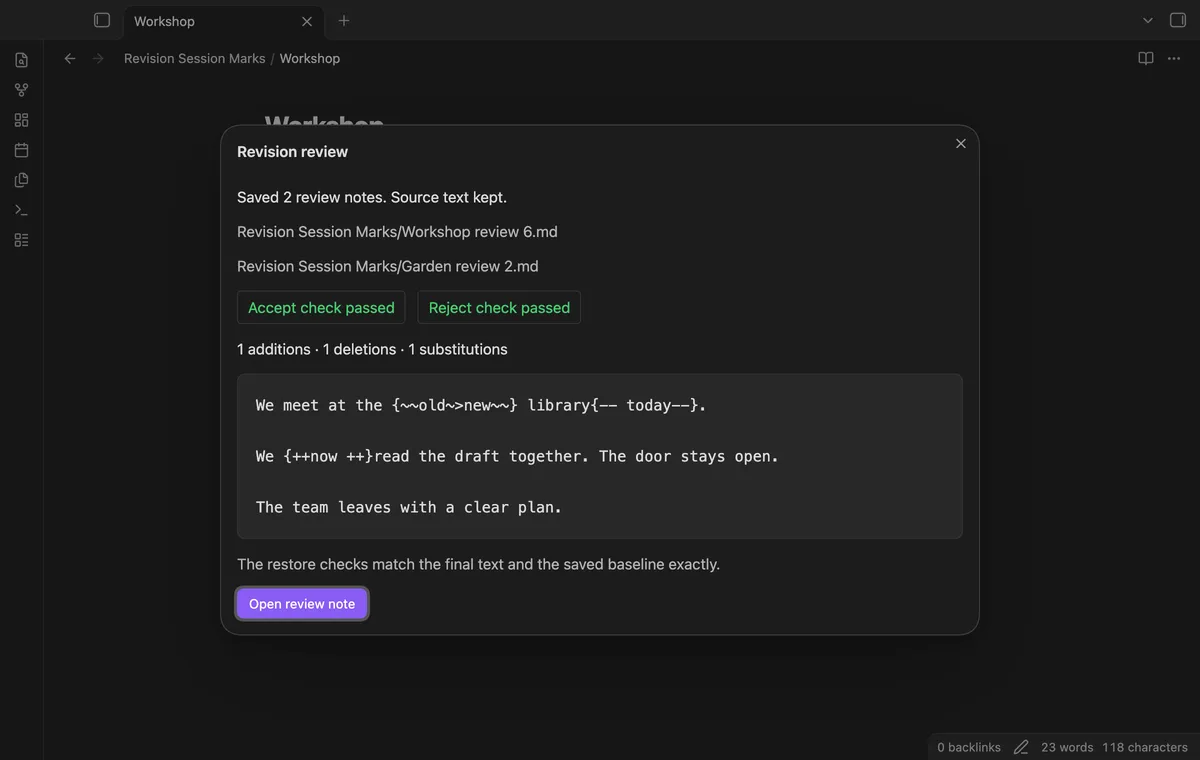The height and width of the screenshot is (760, 1200).
Task: Click the restore checks match sentence
Action: 478,564
